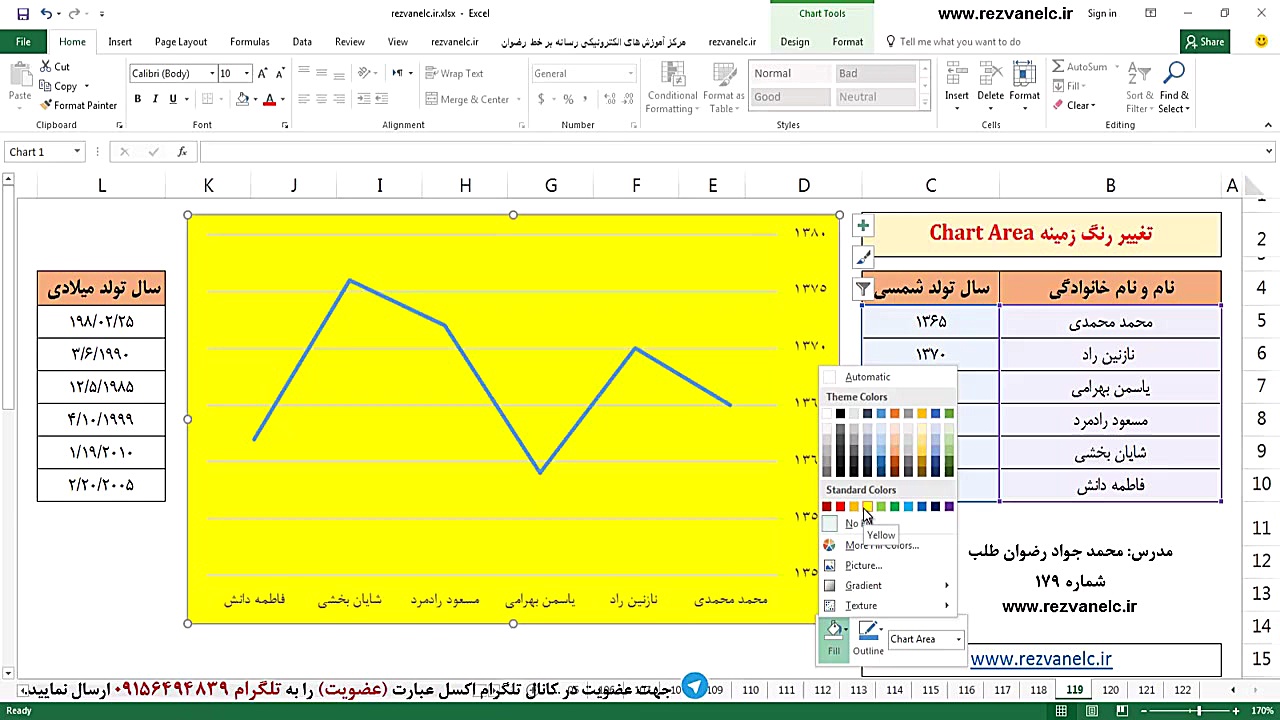Open Delete cells command

(x=990, y=85)
